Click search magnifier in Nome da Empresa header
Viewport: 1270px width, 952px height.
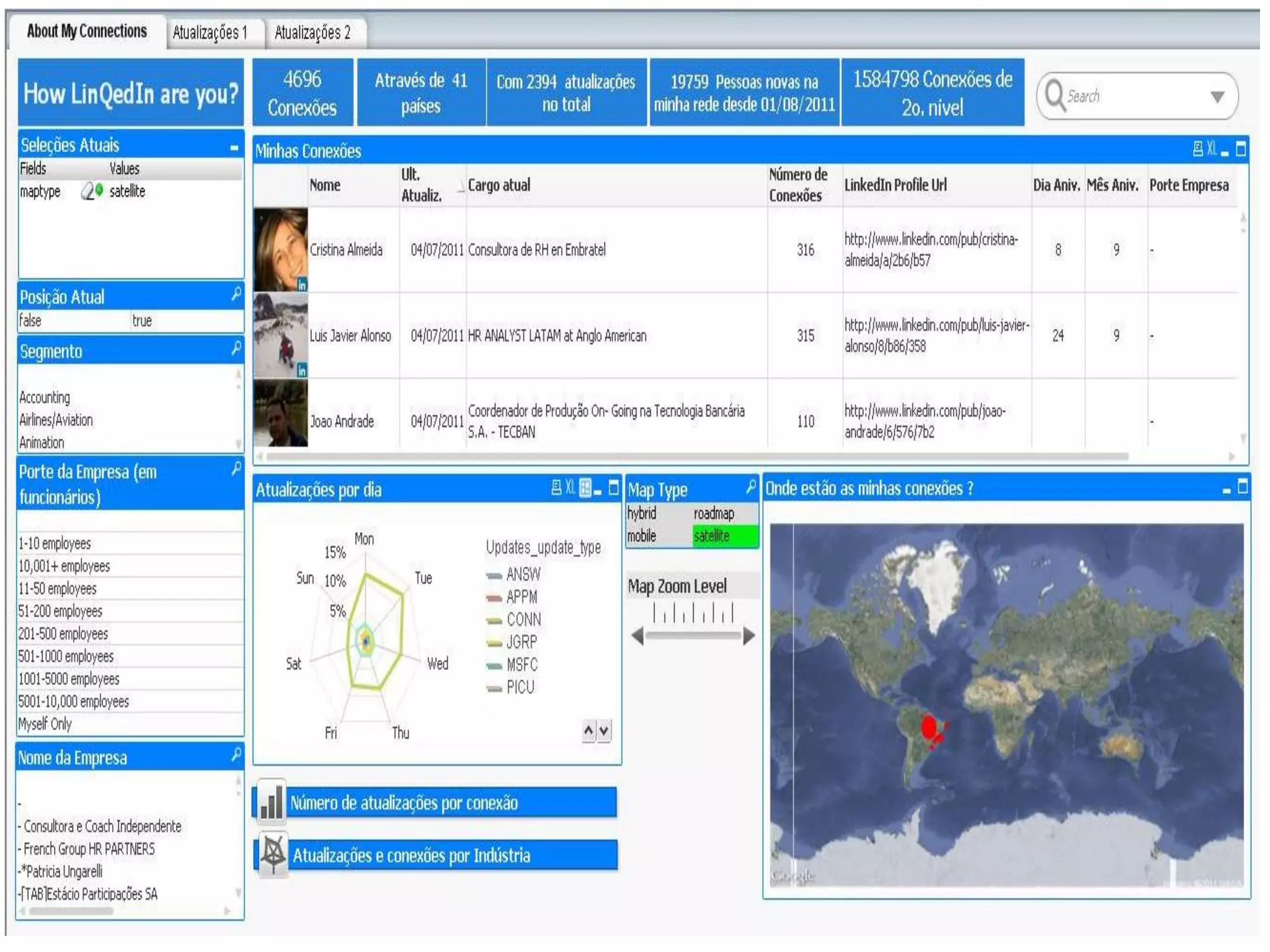click(x=236, y=754)
